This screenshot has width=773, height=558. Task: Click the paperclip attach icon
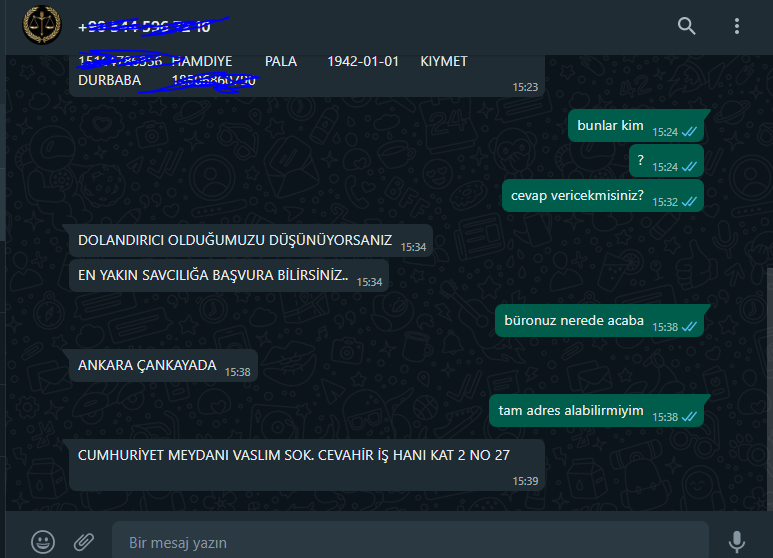coord(84,542)
